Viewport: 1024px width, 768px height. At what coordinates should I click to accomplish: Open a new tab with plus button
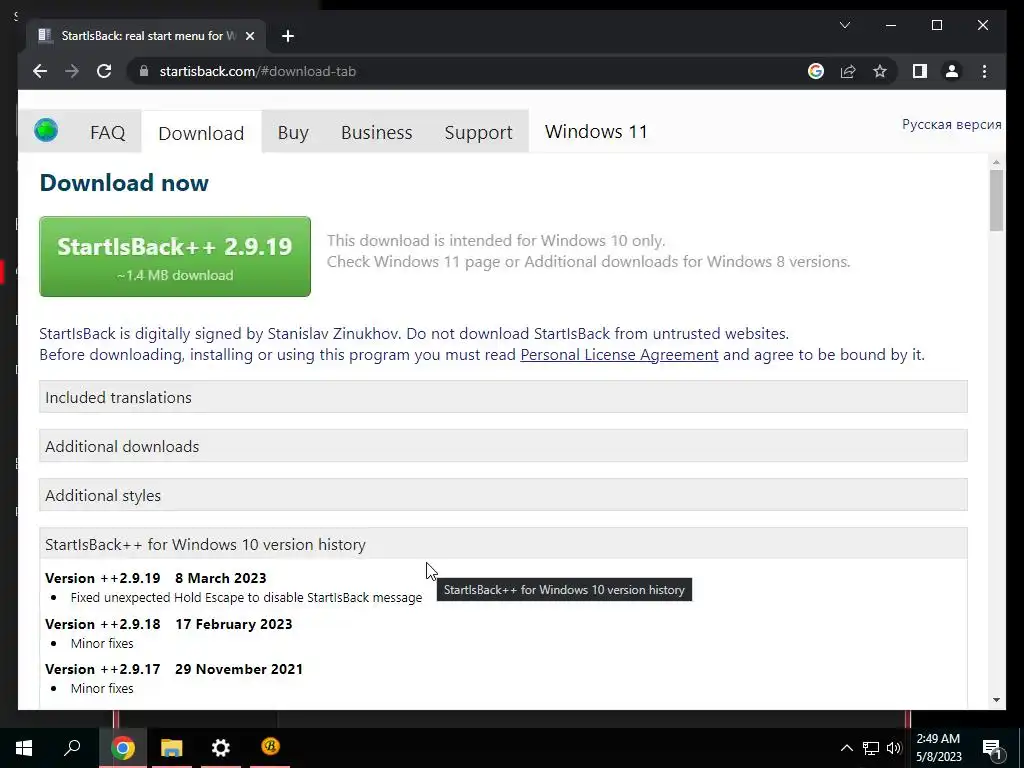288,36
